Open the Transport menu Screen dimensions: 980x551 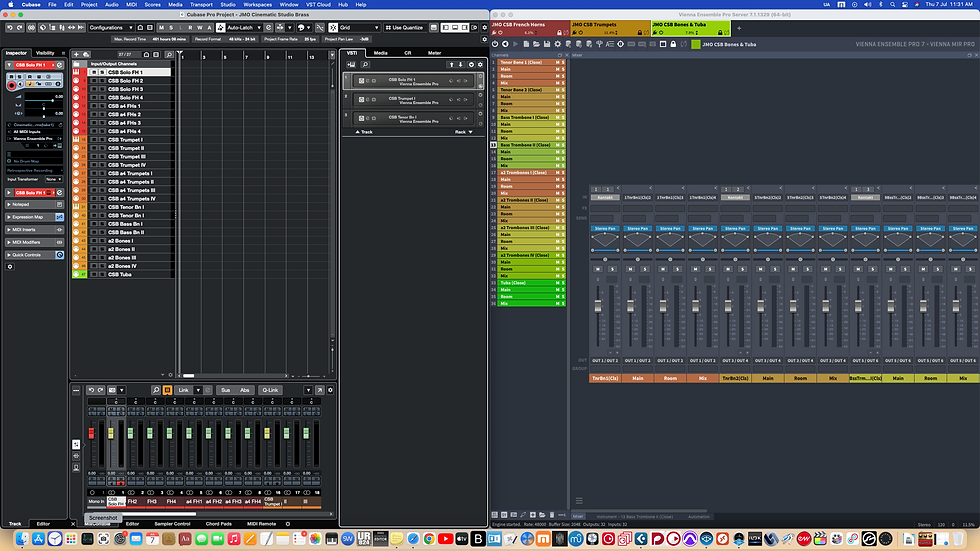point(201,4)
